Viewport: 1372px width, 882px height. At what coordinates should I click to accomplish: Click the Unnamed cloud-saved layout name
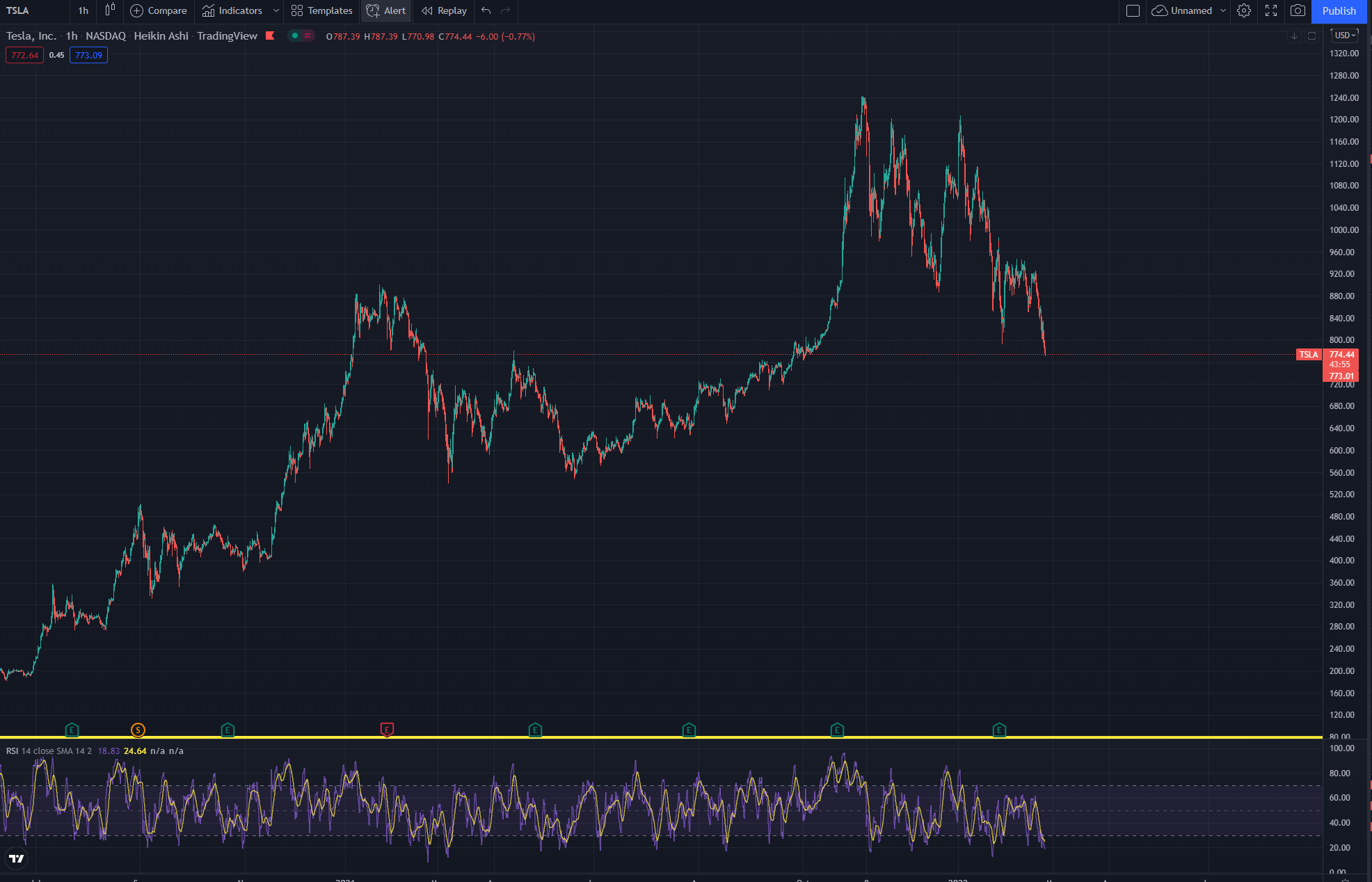pos(1182,10)
